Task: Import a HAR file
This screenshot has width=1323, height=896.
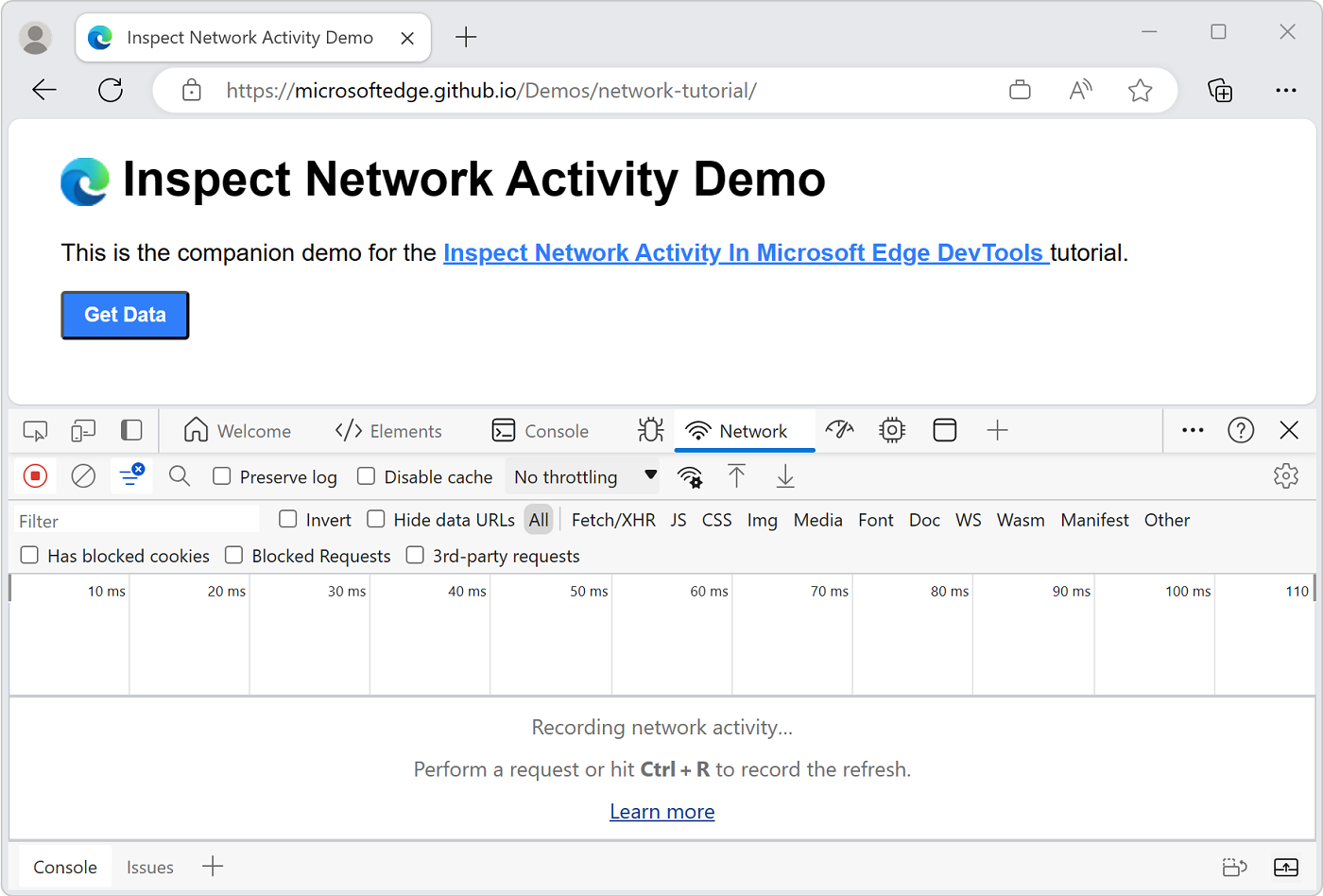Action: coord(737,476)
